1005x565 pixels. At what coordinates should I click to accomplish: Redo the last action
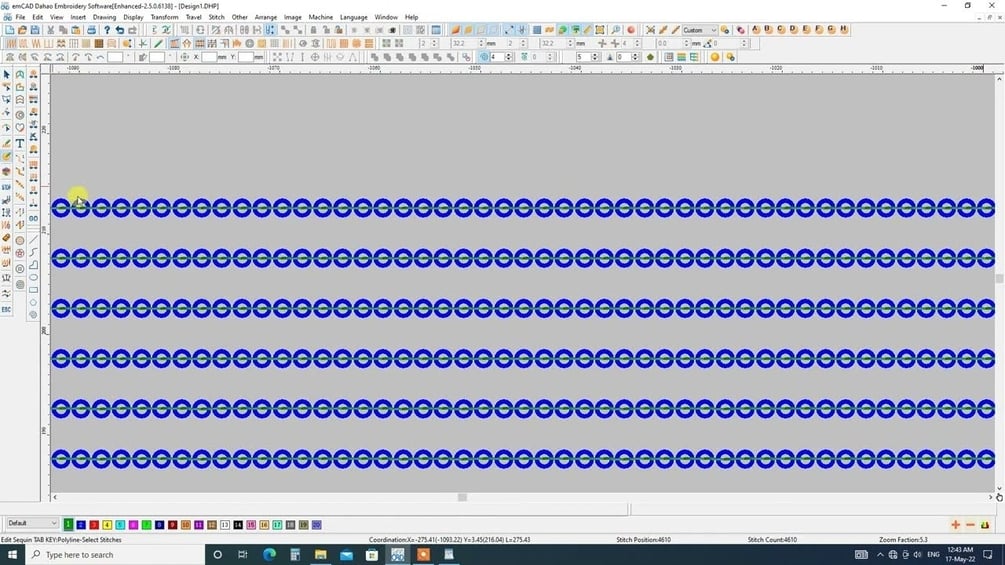132,30
